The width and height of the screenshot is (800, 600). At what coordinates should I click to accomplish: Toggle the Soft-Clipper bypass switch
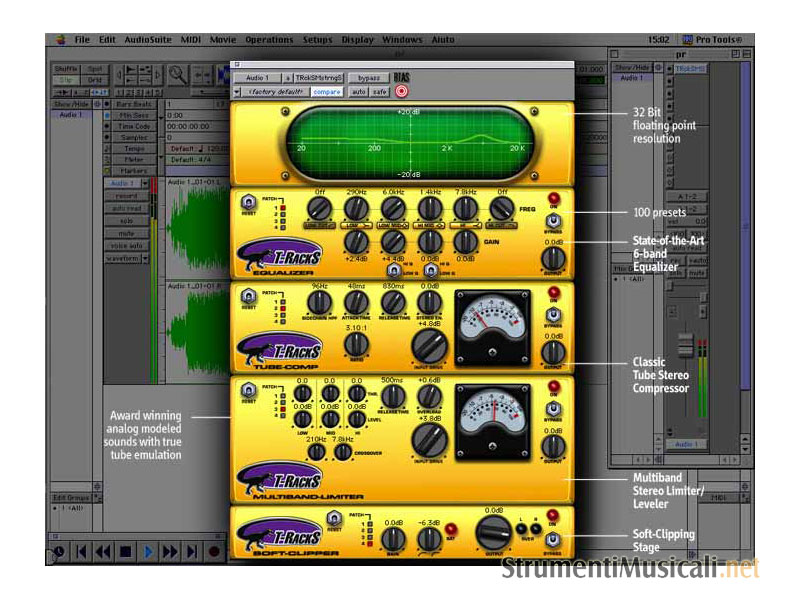(x=552, y=540)
